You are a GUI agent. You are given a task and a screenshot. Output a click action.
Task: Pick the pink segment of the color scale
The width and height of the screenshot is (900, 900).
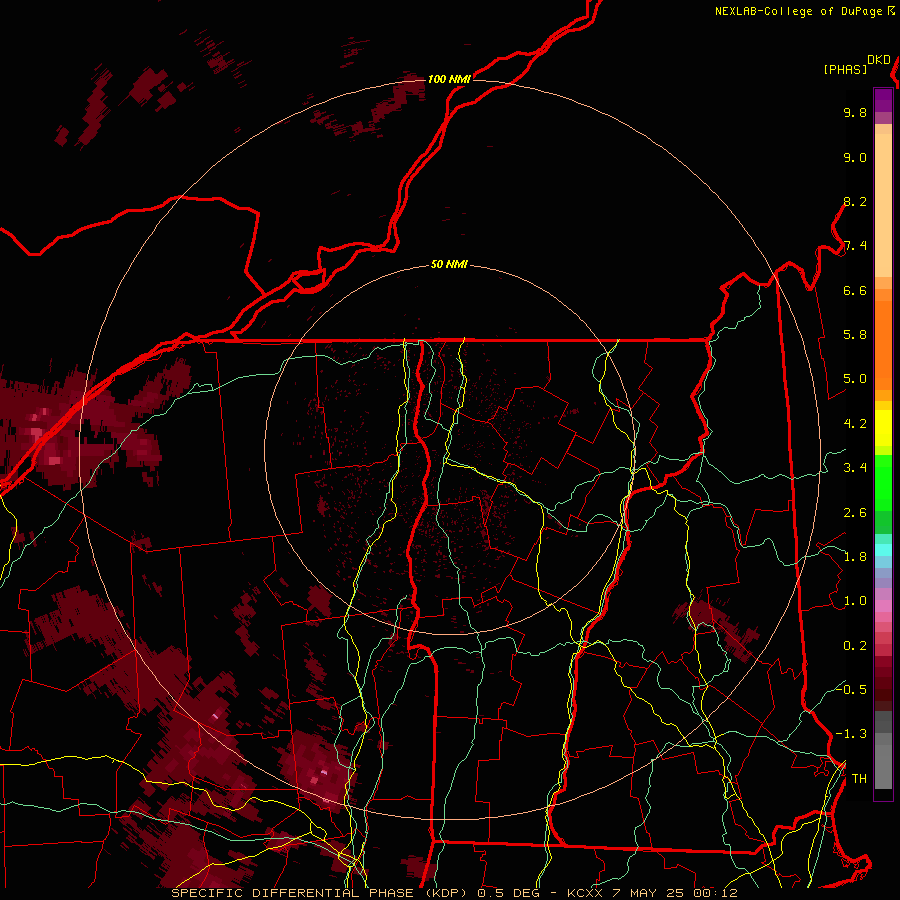click(x=883, y=606)
